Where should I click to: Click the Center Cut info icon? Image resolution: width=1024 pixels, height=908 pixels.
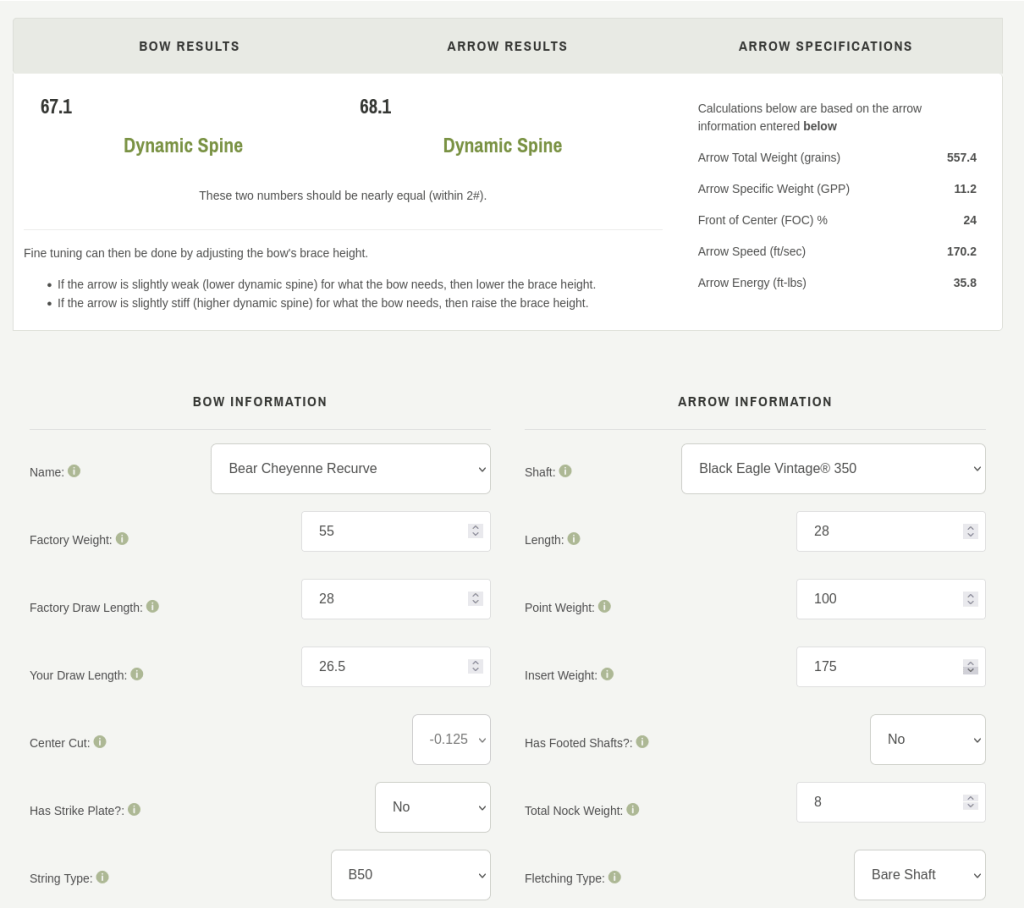point(100,742)
